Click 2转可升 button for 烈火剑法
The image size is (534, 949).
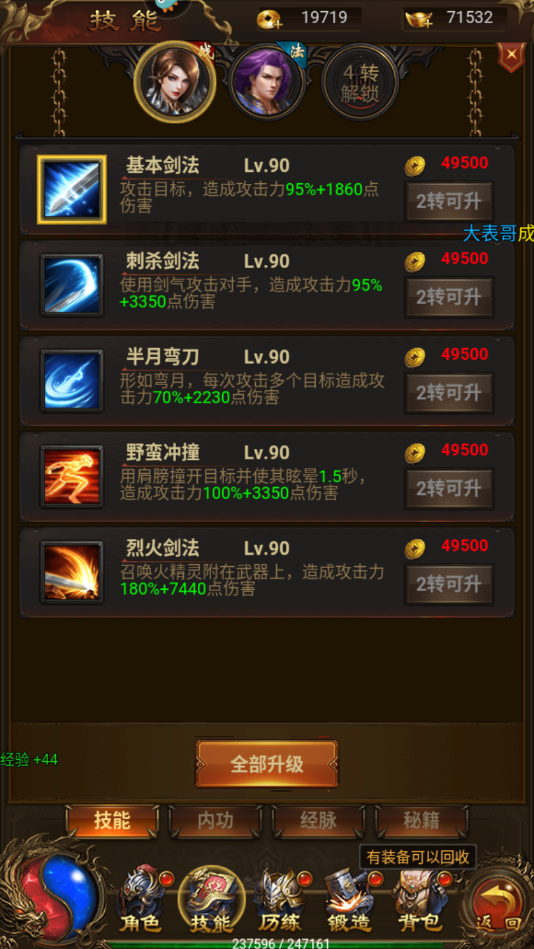(449, 585)
